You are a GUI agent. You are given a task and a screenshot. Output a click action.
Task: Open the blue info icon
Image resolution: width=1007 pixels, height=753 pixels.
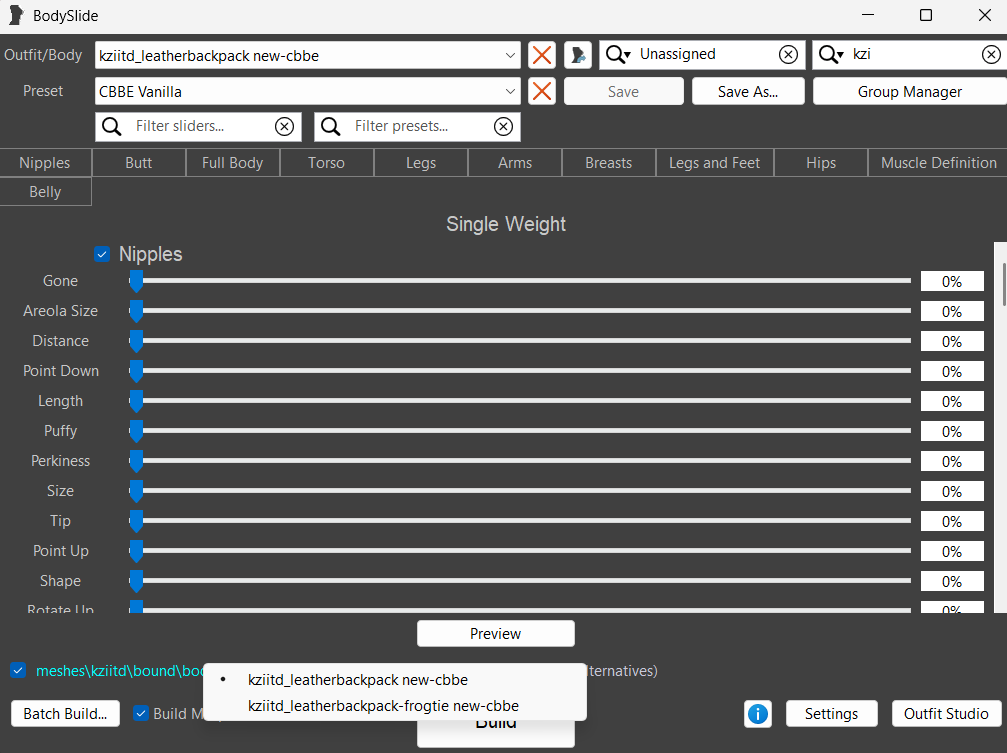point(758,714)
